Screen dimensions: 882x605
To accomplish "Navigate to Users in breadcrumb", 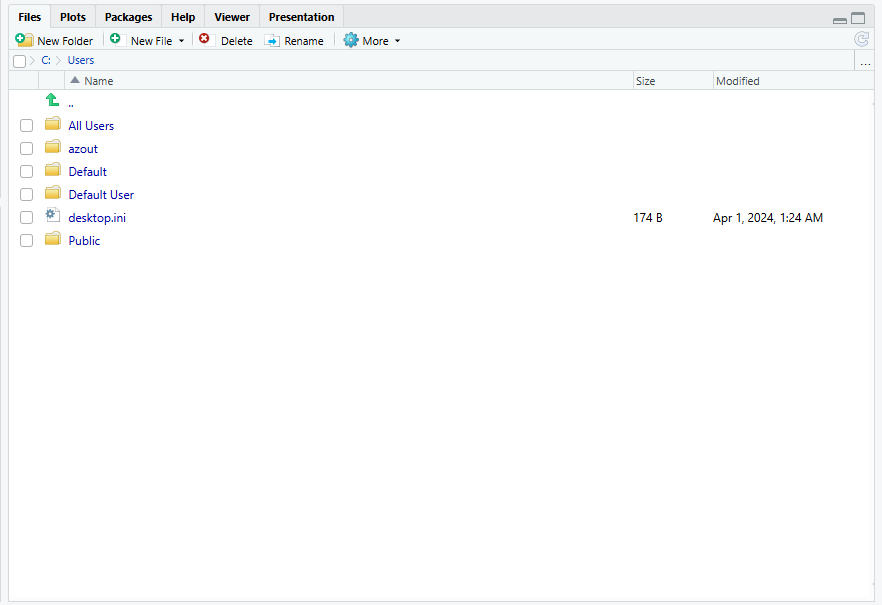I will click(81, 60).
